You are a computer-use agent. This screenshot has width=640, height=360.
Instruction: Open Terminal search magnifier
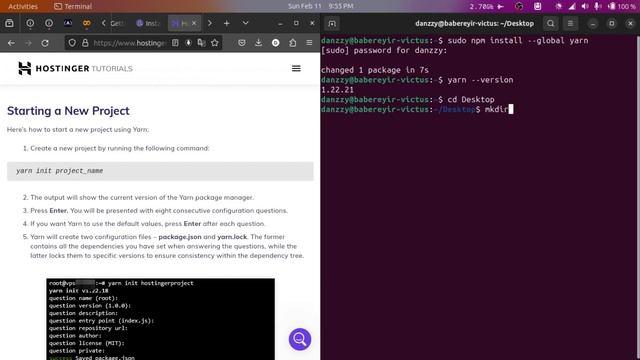(x=551, y=24)
